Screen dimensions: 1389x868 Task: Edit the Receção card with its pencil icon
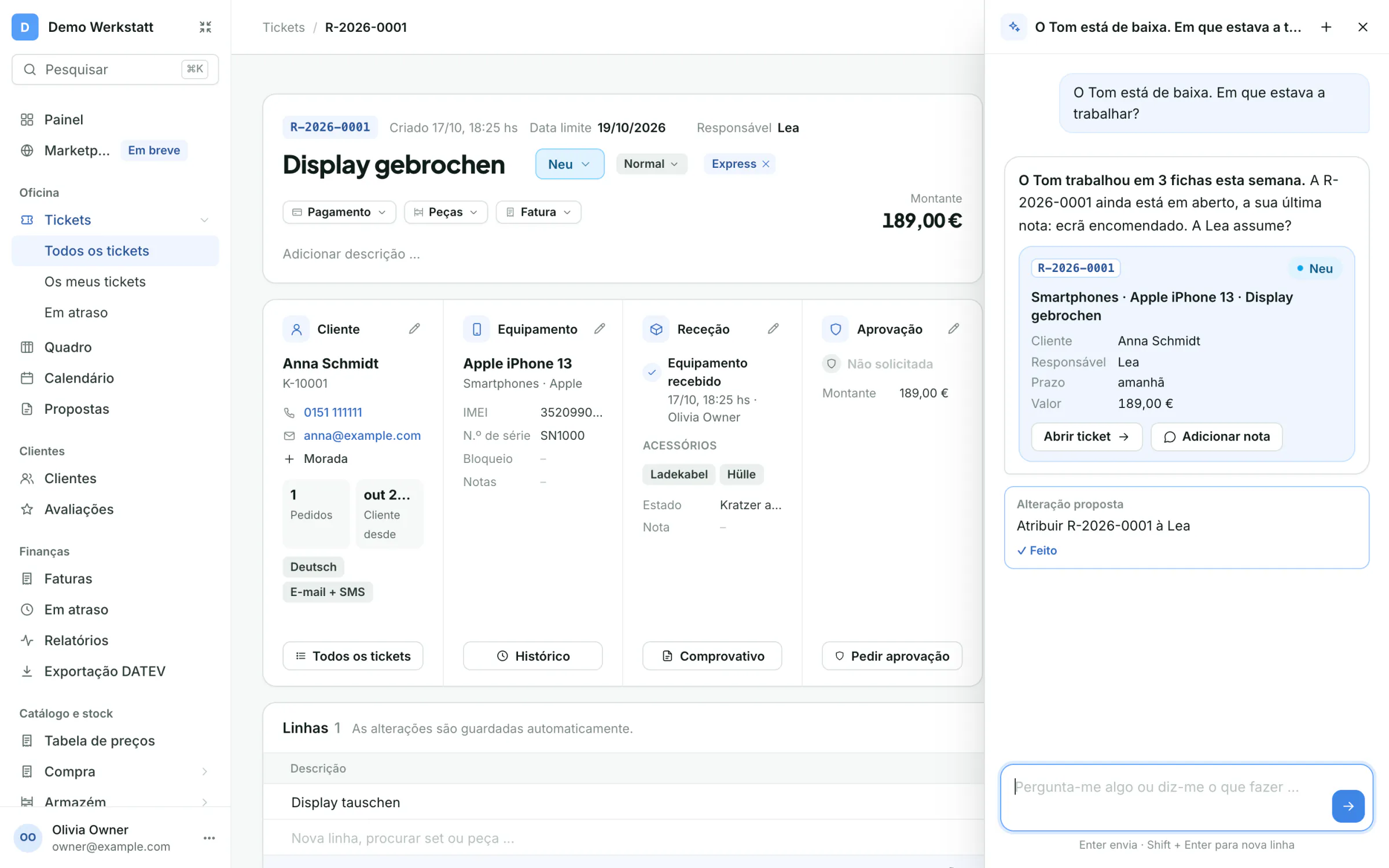coord(773,329)
